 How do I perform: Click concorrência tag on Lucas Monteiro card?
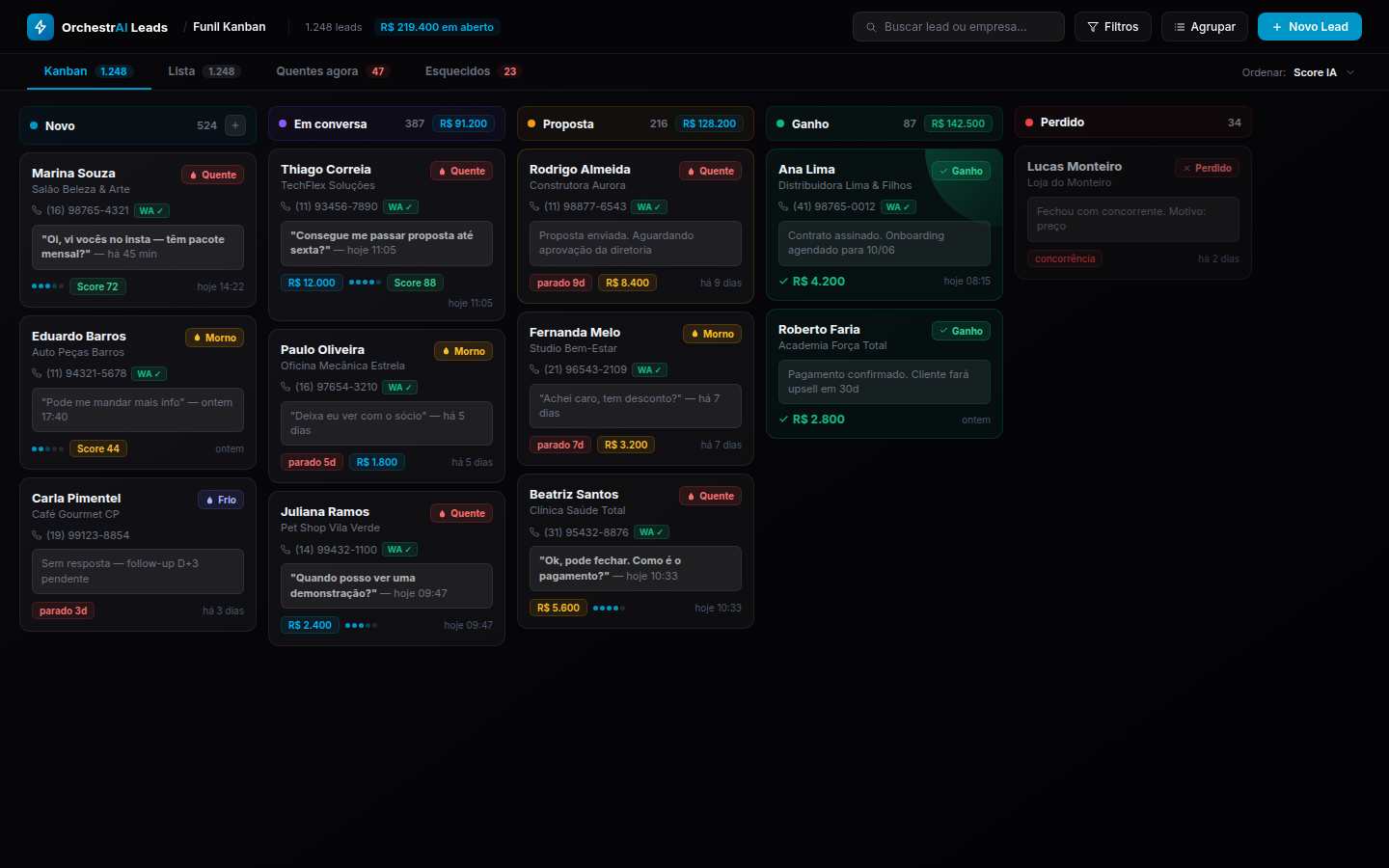[1065, 258]
